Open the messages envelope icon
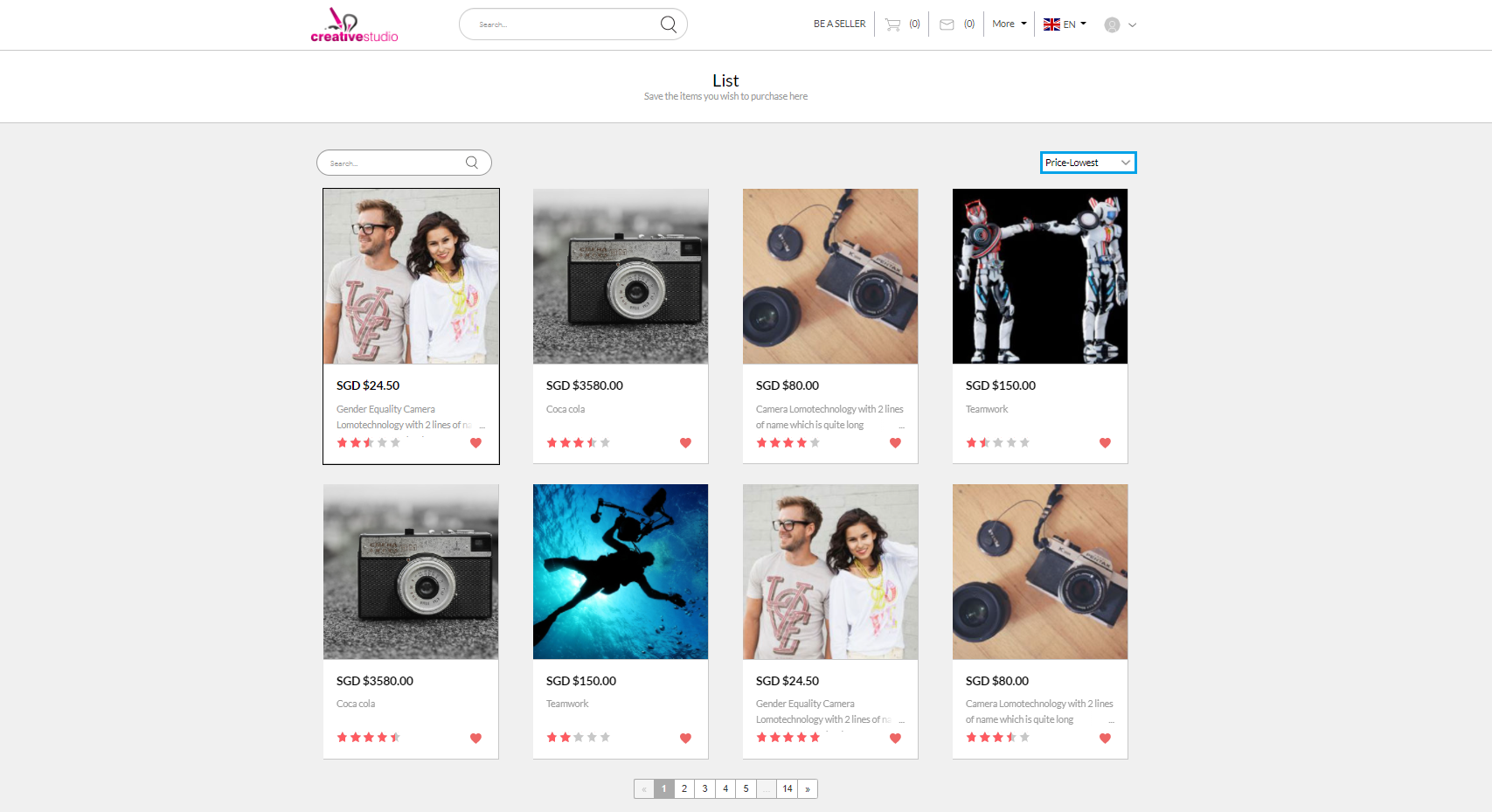Viewport: 1492px width, 812px height. 947,24
